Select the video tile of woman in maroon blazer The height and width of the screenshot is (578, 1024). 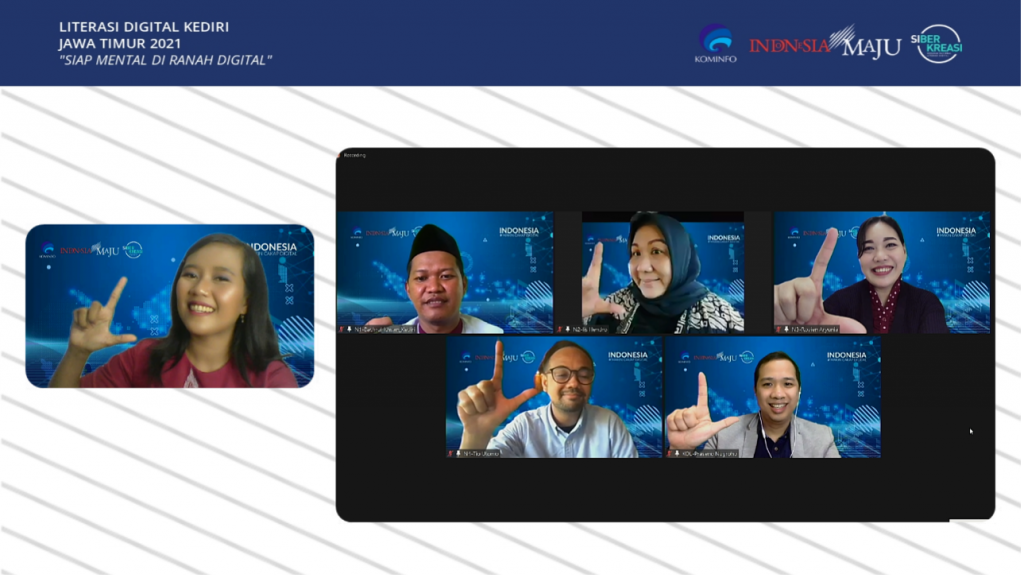pos(881,271)
